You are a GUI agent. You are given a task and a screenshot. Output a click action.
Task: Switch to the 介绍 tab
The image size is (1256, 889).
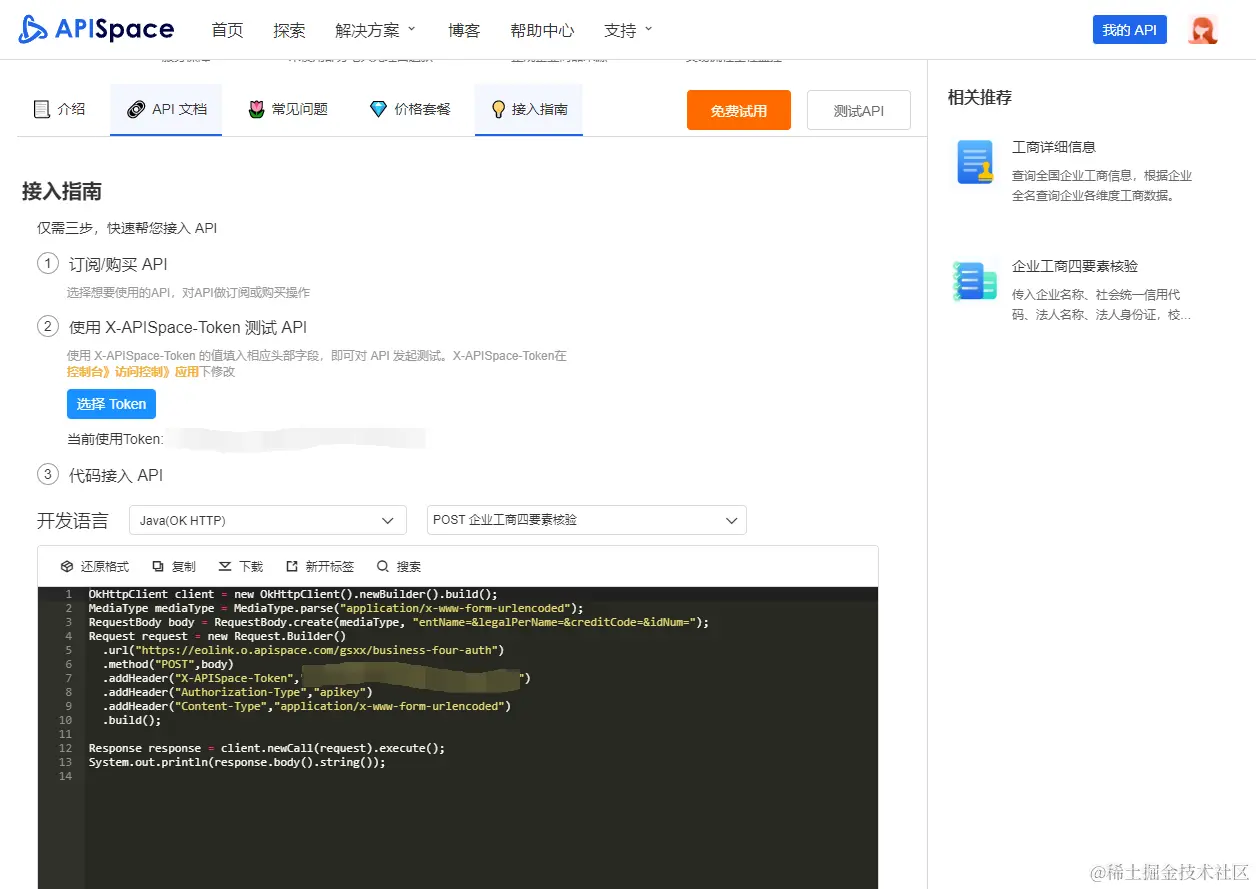coord(60,109)
